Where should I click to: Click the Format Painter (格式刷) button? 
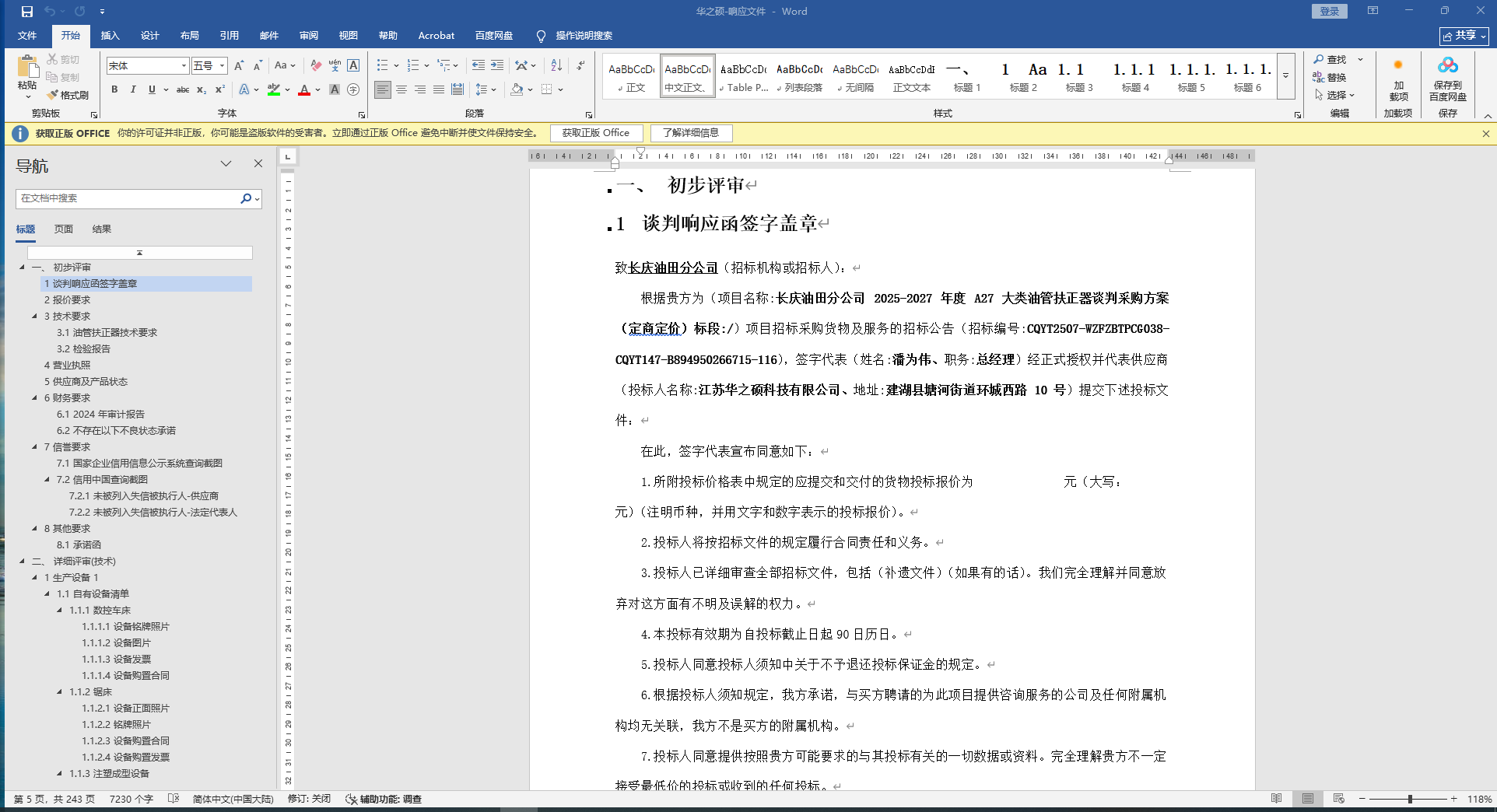tap(68, 95)
